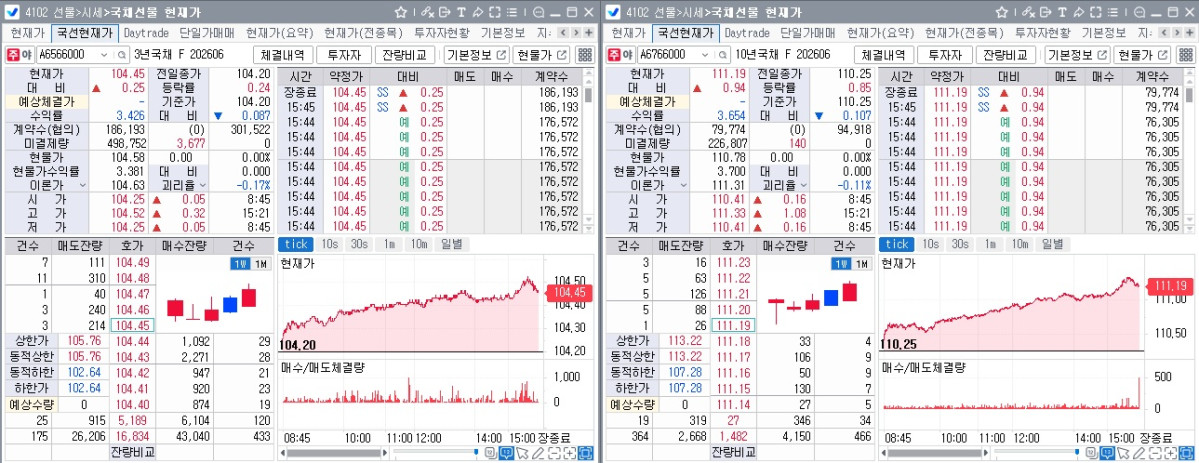
Task: Click zoom-in plus icon in right chart toolbar
Action: [1171, 453]
